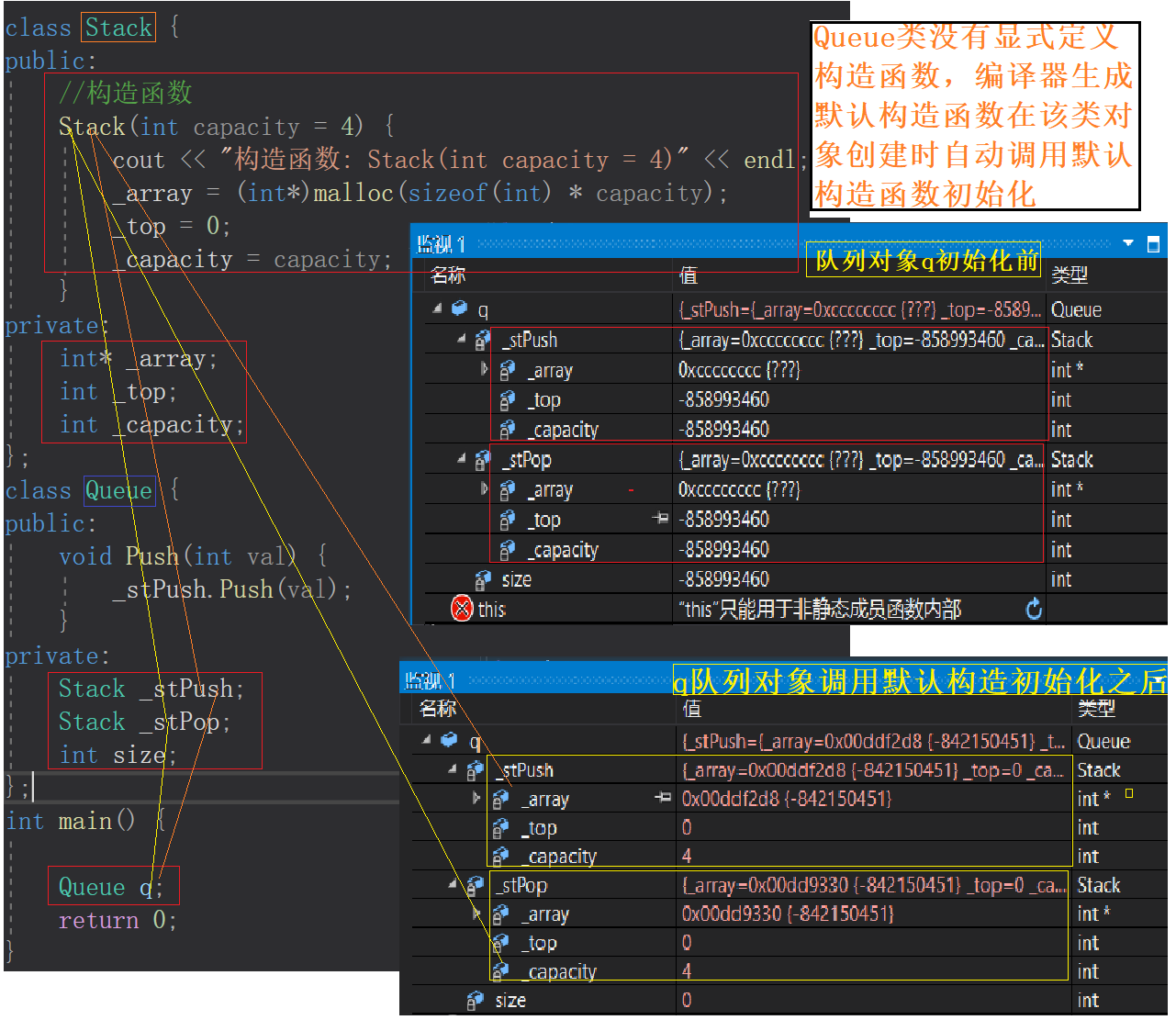Click the 类型 column header in upper watch window
Screen dimensions: 1176x1020
tap(1070, 275)
